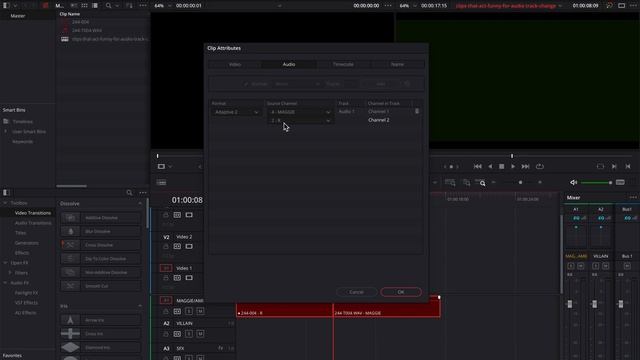Play forward in timeline viewer

click(513, 167)
